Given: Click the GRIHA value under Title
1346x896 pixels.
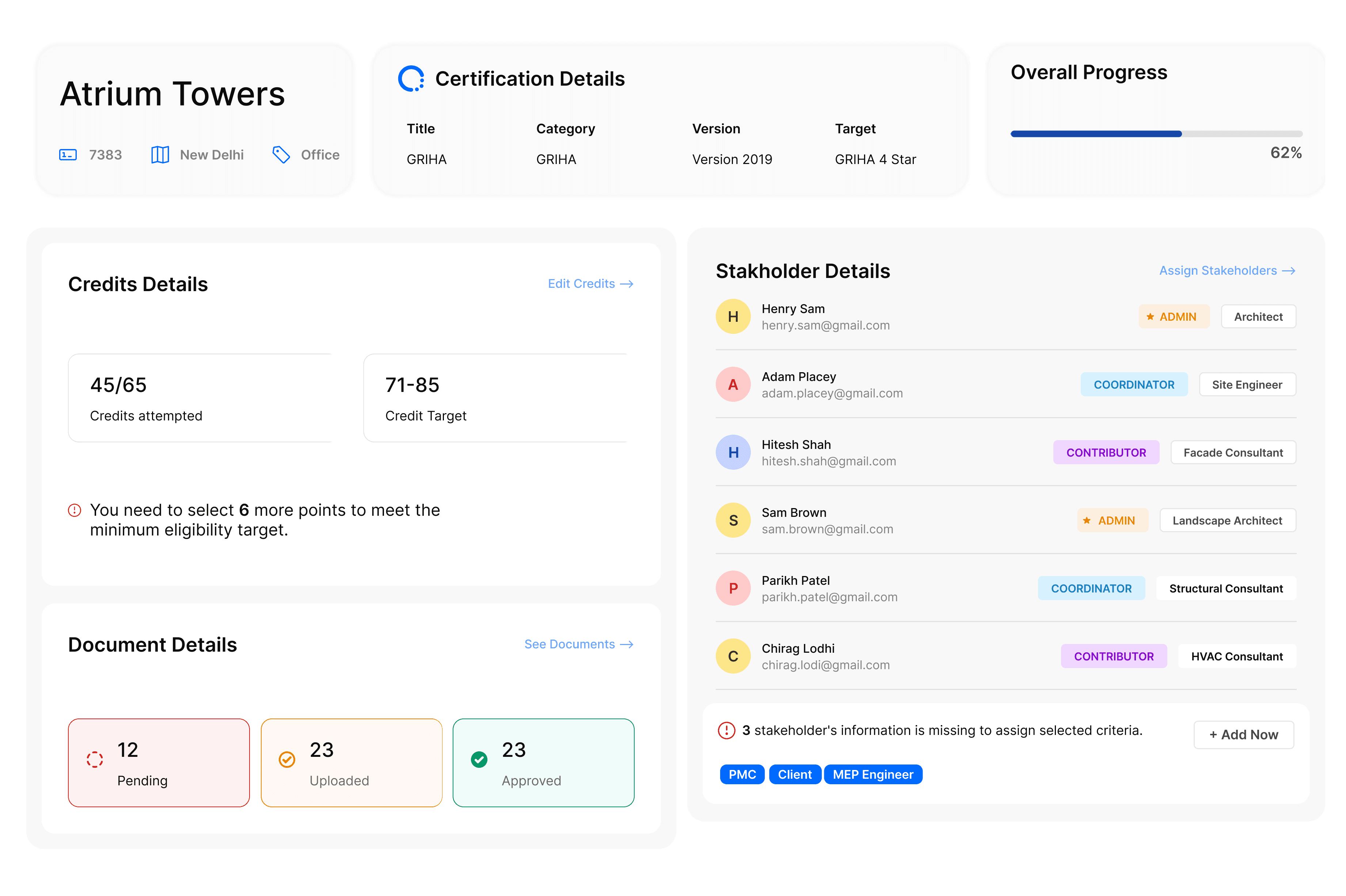Looking at the screenshot, I should click(426, 159).
